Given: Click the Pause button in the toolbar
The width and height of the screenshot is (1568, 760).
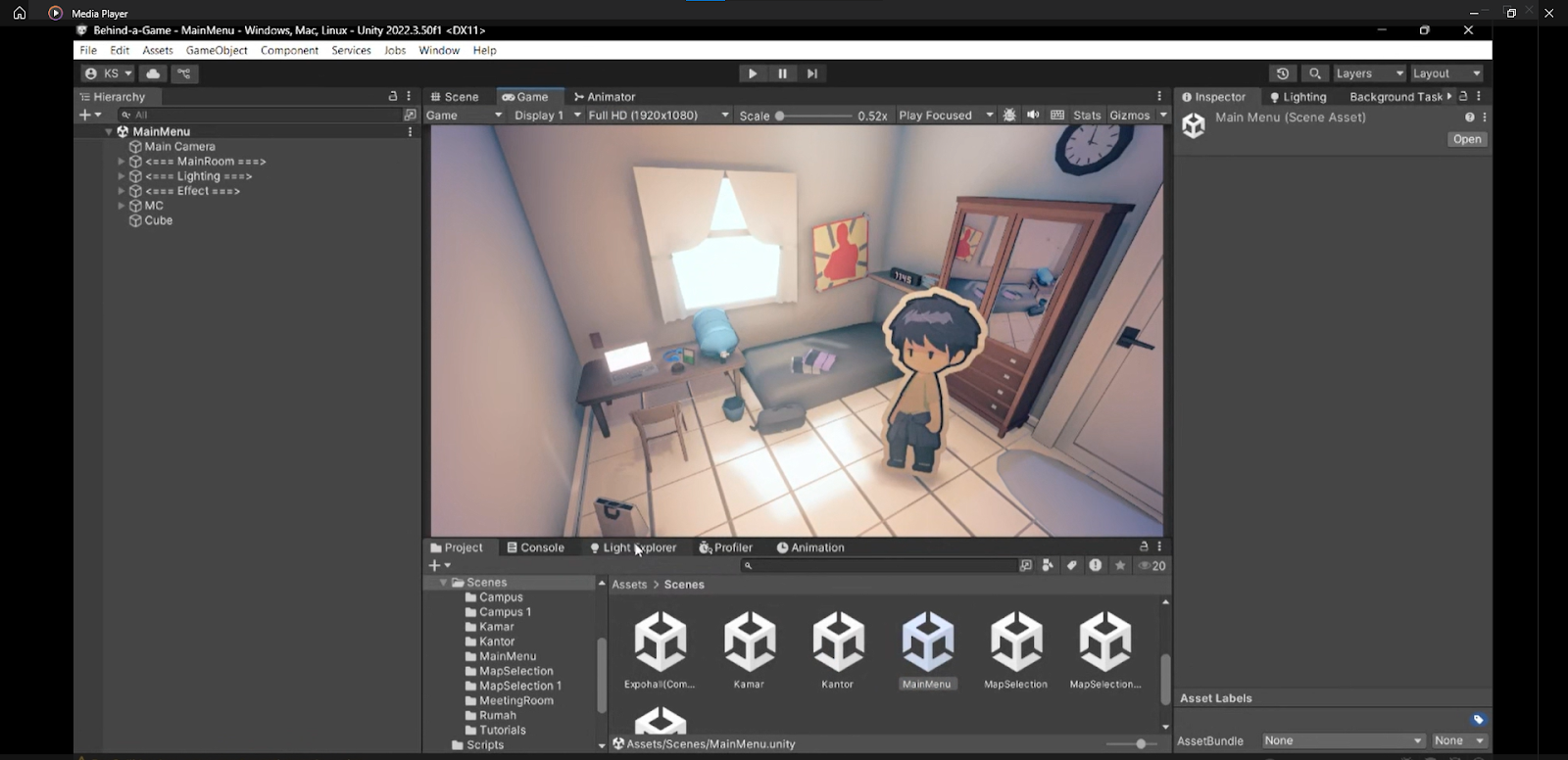Looking at the screenshot, I should click(782, 73).
